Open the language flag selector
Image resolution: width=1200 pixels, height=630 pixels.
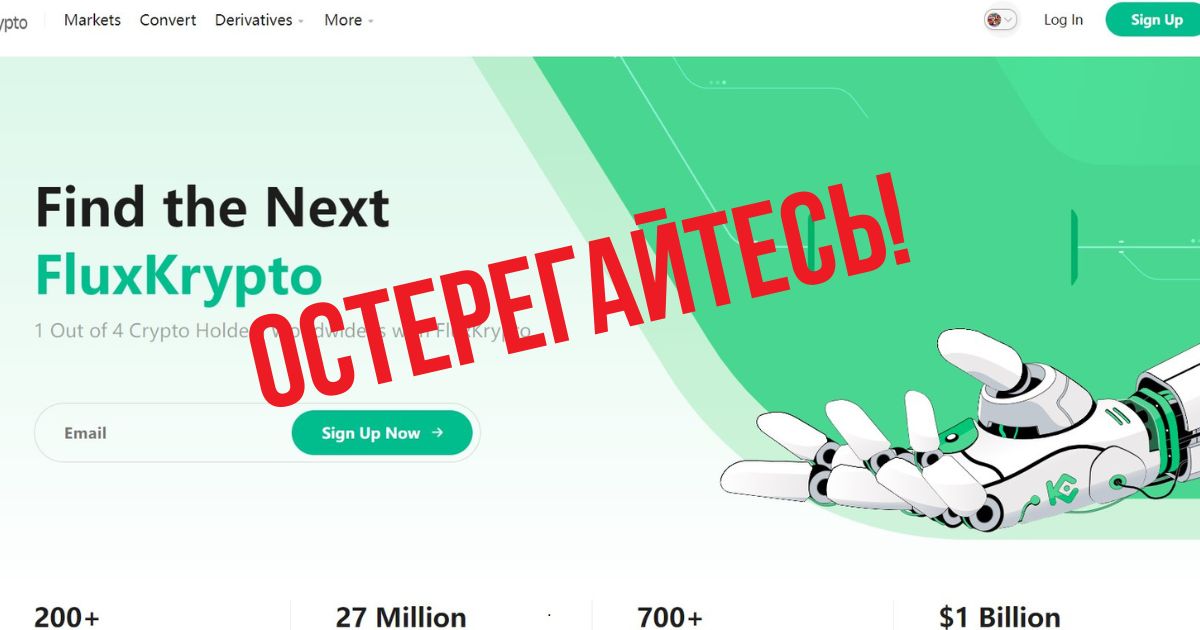[x=1000, y=19]
